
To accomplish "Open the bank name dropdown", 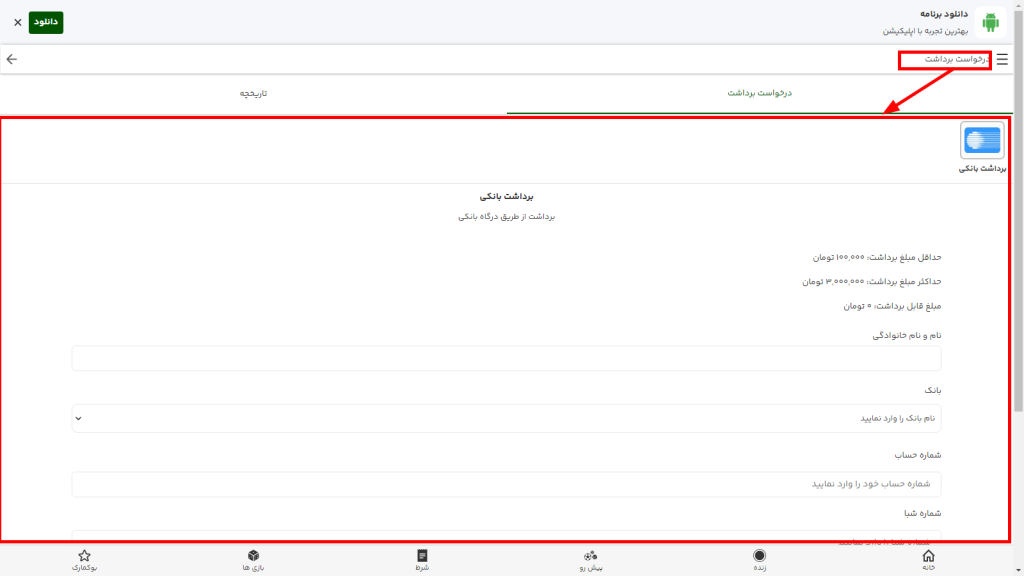I will coord(506,419).
